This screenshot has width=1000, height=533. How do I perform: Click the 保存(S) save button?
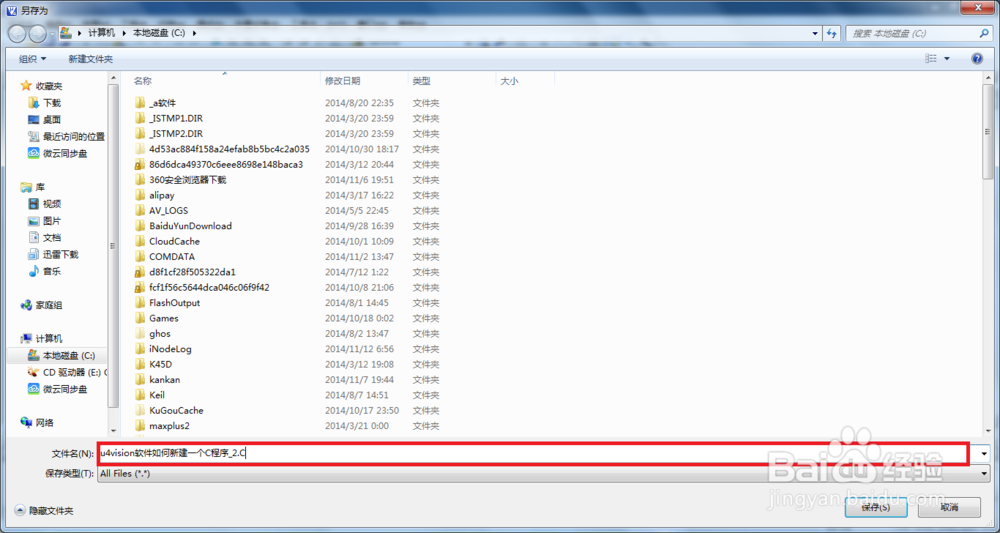pos(876,507)
